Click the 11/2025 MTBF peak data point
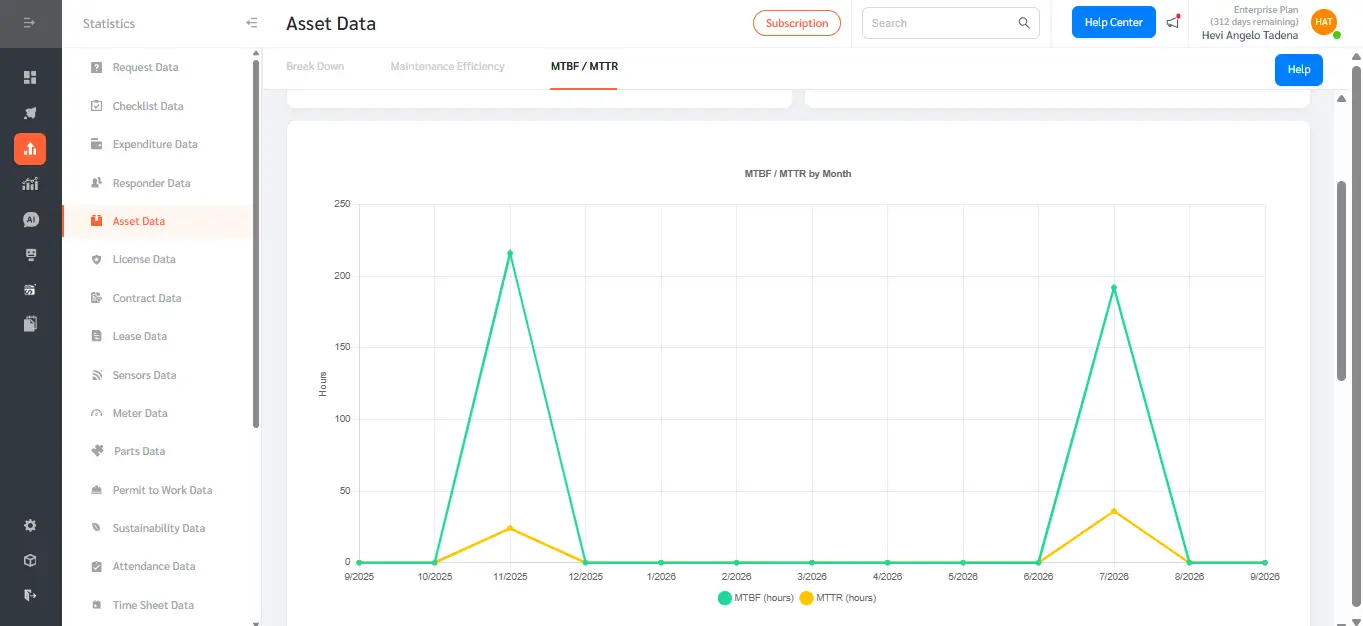The width and height of the screenshot is (1363, 626). coord(510,253)
